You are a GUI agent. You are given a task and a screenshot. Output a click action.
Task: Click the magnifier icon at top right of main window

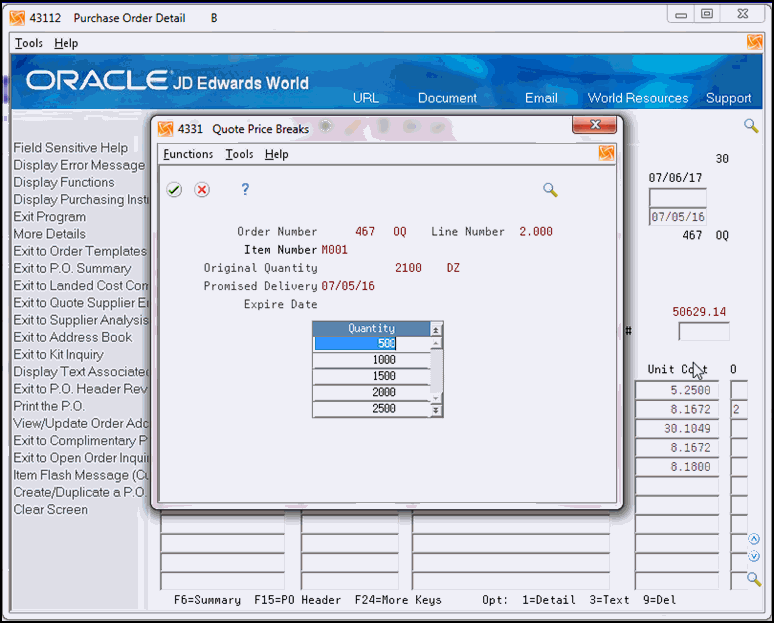pos(751,126)
